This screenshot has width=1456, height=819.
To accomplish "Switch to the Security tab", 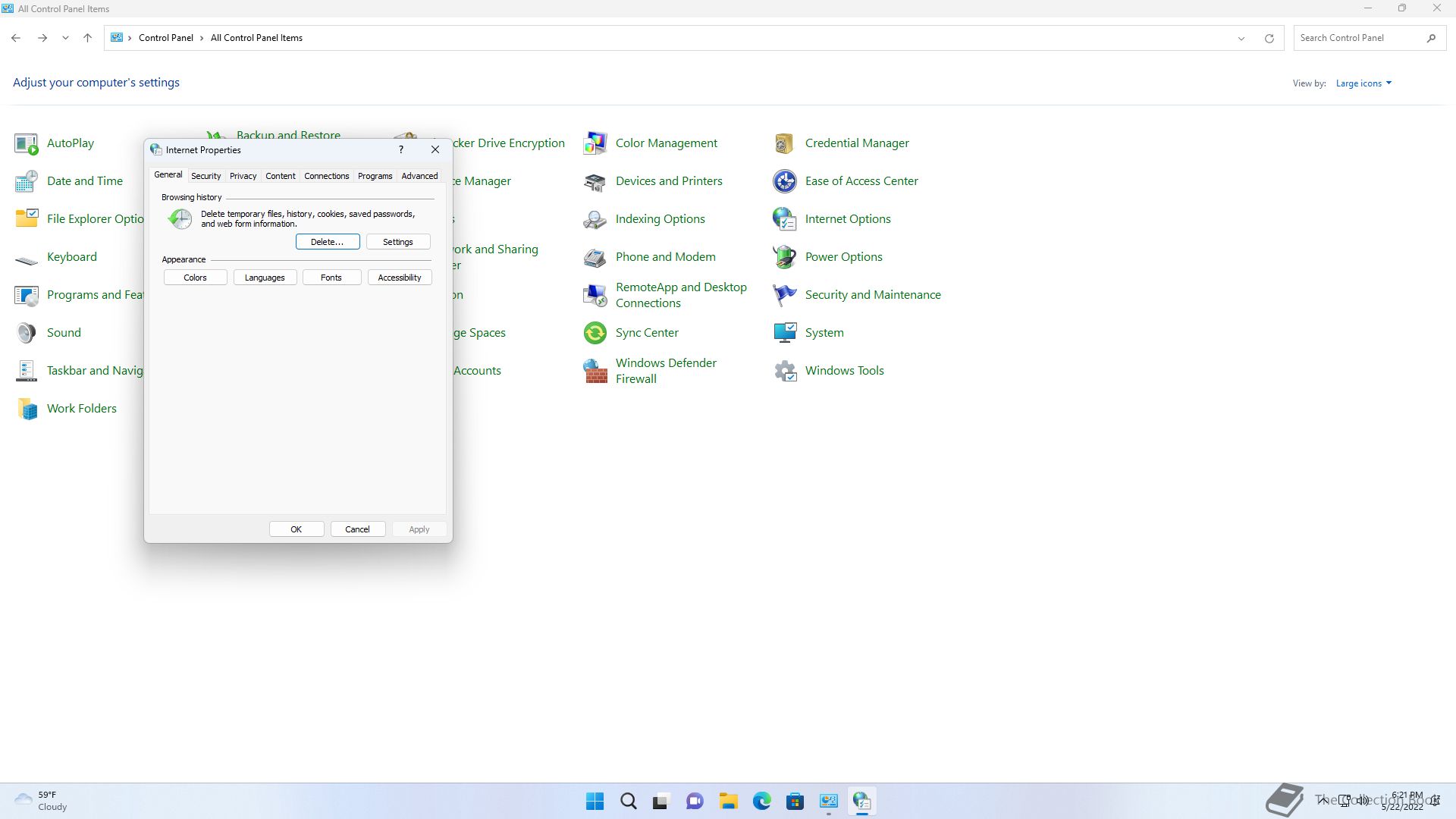I will [206, 176].
